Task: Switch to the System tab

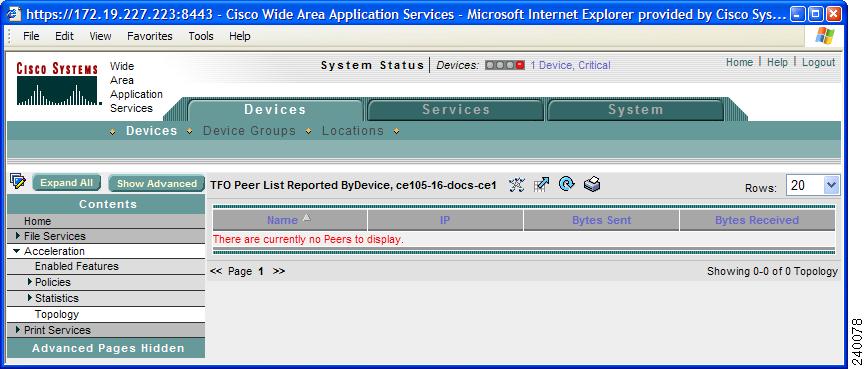Action: (636, 110)
